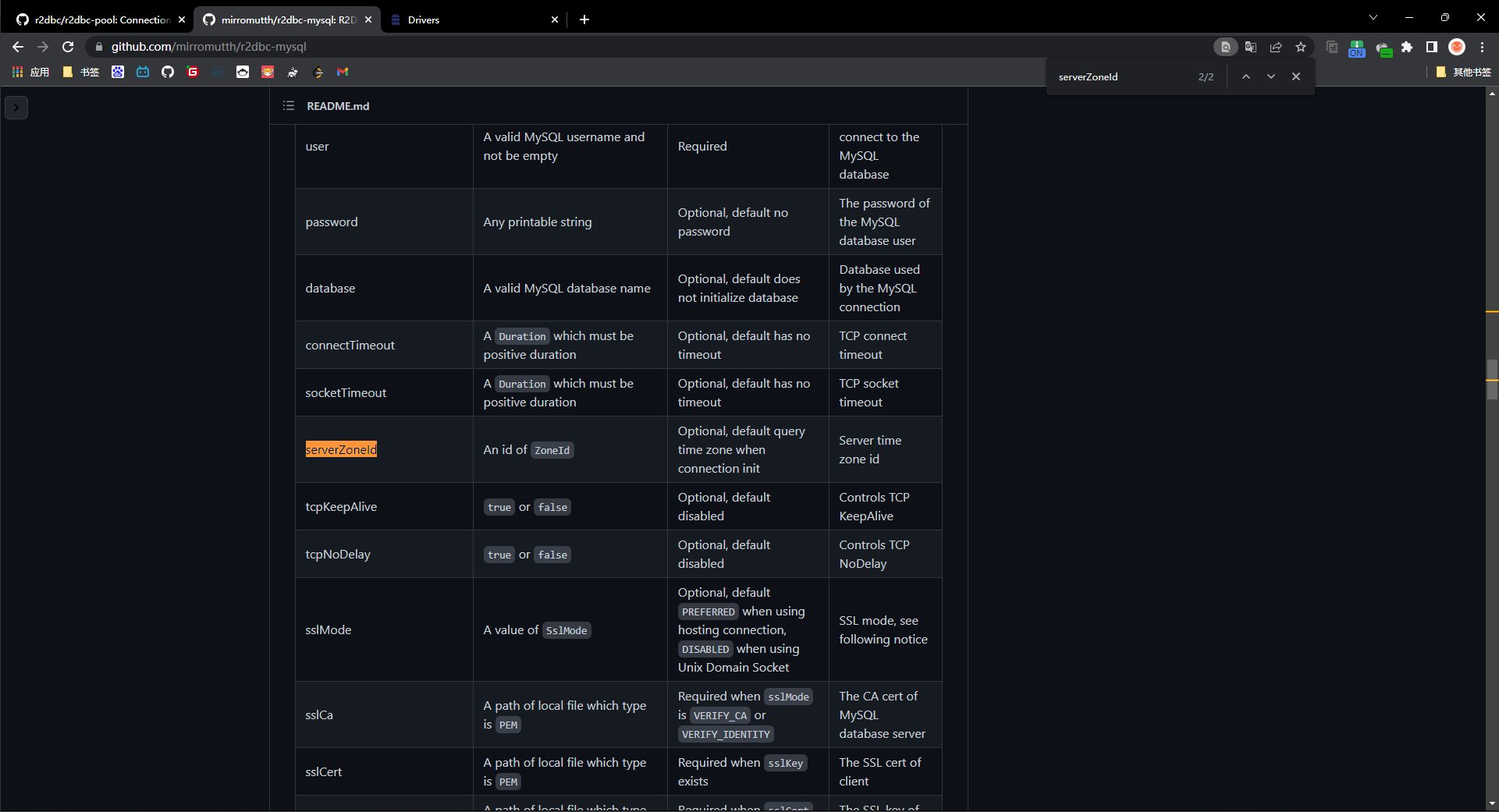Click the GitHub bookmark icon
This screenshot has height=812, width=1499.
click(168, 72)
